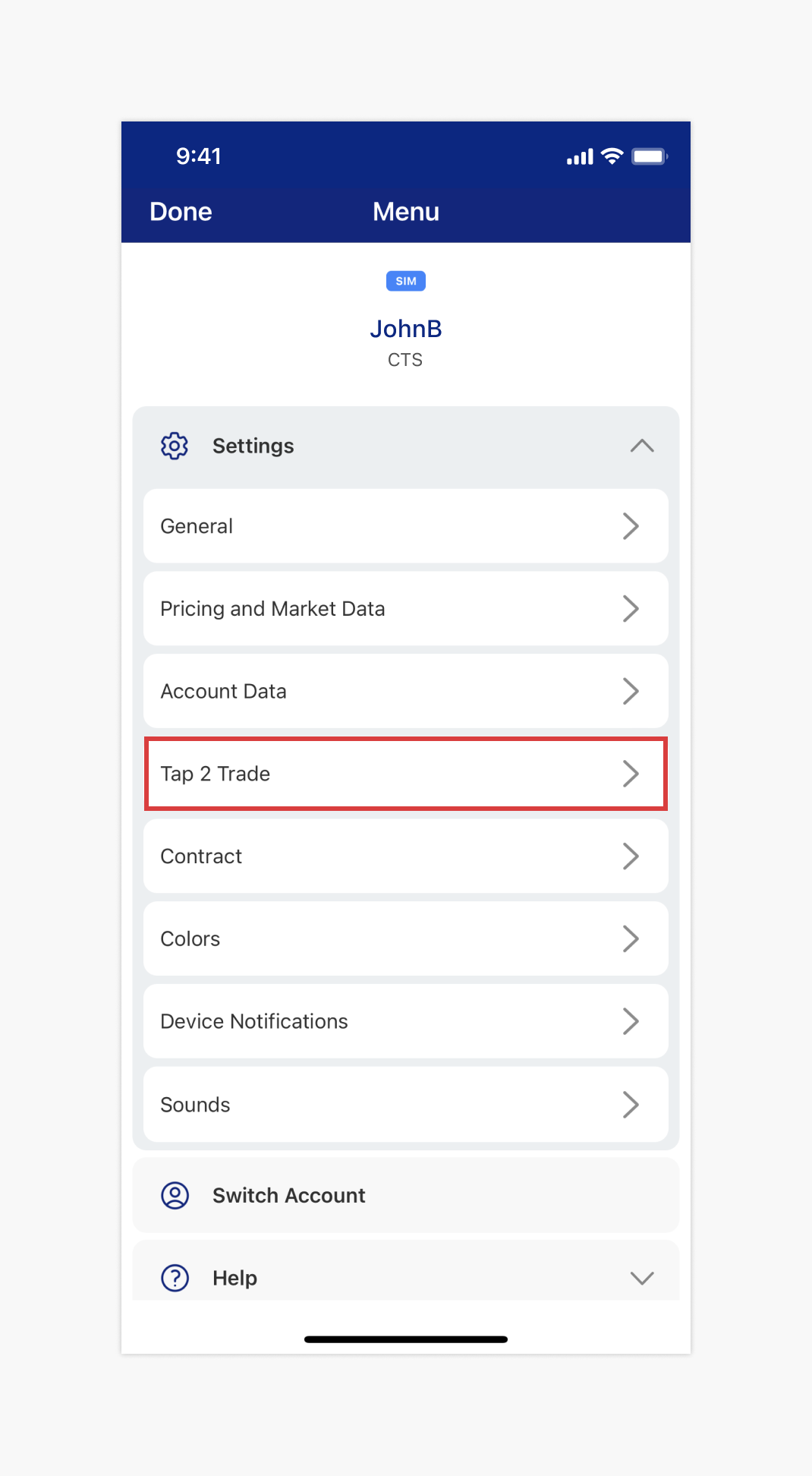Tap the cellular signal bars icon
Image resolution: width=812 pixels, height=1476 pixels.
pyautogui.click(x=580, y=157)
